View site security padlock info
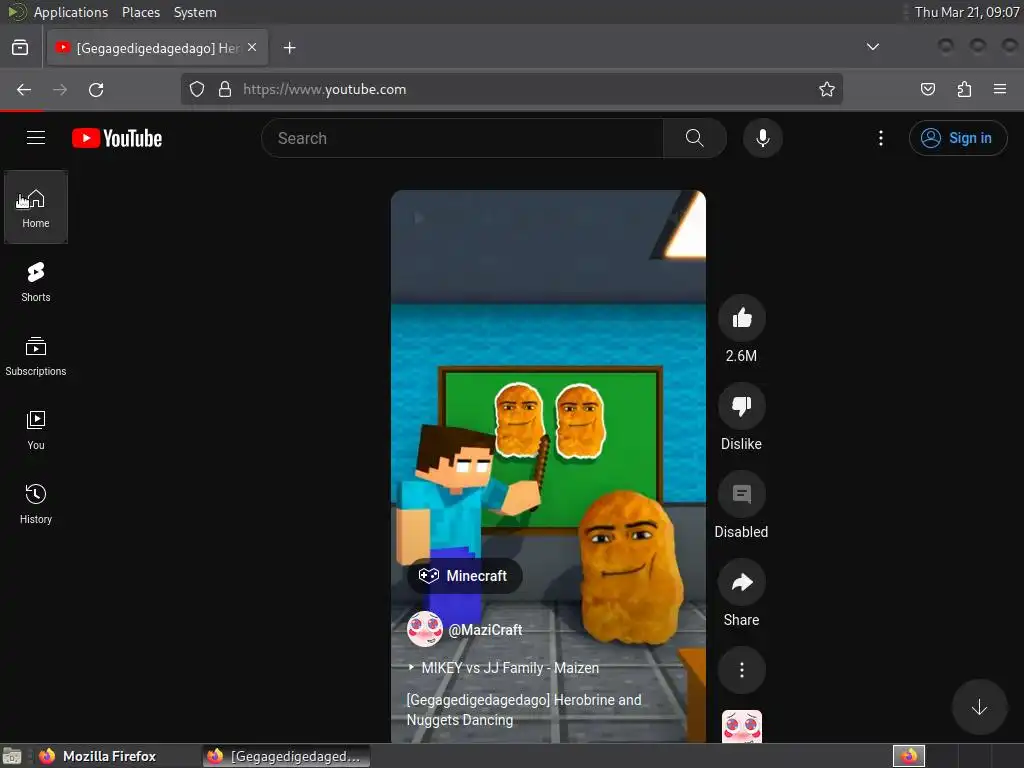This screenshot has height=768, width=1024. (225, 89)
